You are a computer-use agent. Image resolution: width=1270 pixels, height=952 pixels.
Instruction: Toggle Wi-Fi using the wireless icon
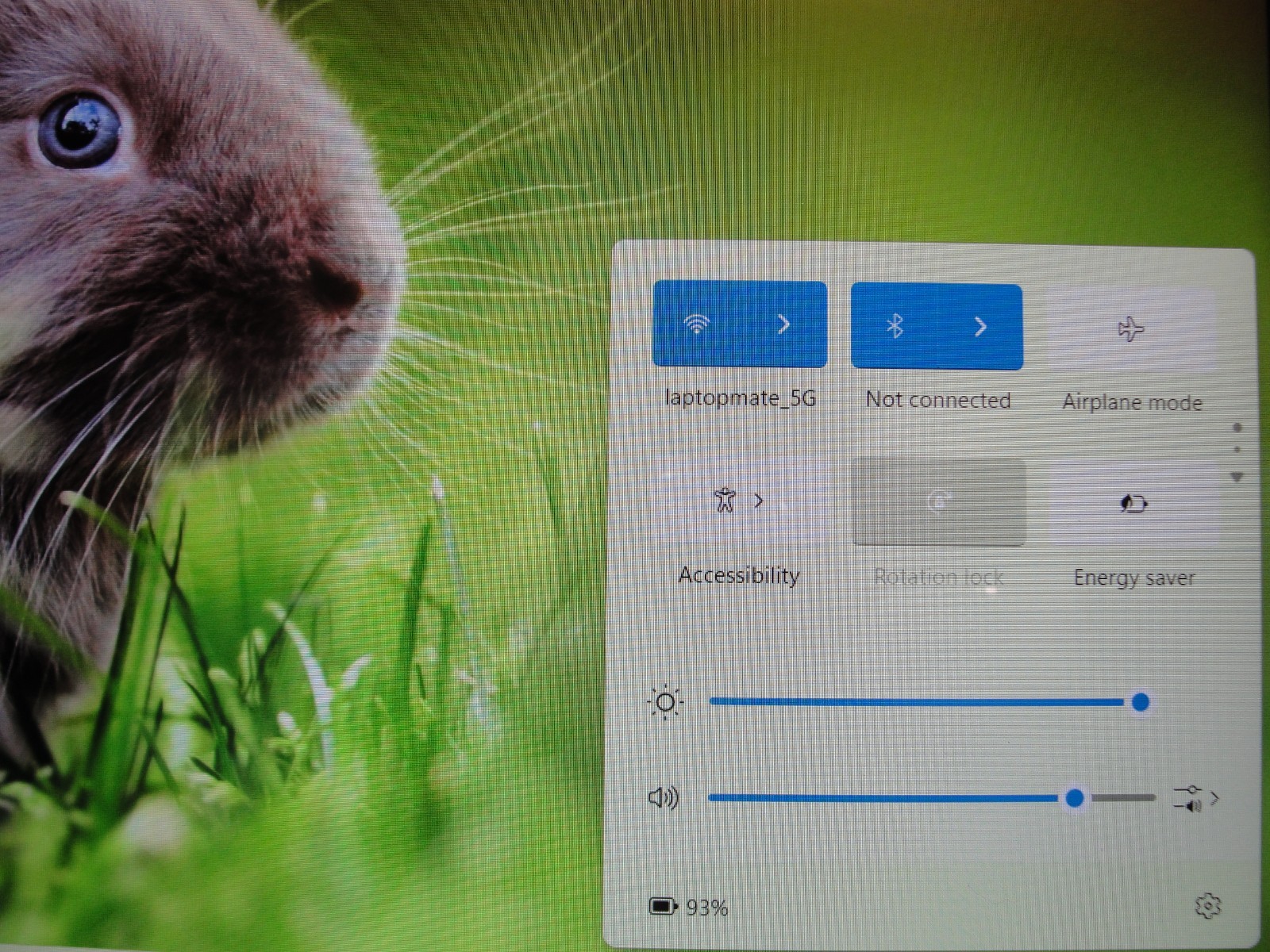pyautogui.click(x=697, y=324)
